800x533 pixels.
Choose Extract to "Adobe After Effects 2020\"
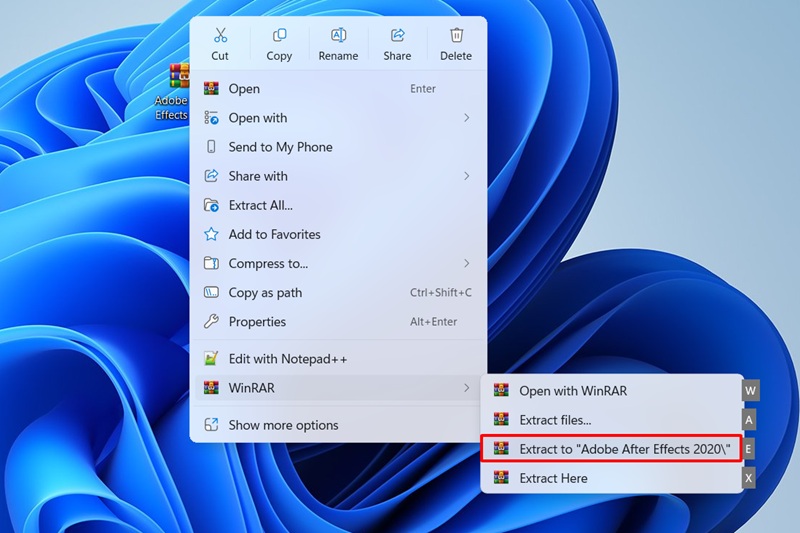click(x=612, y=449)
